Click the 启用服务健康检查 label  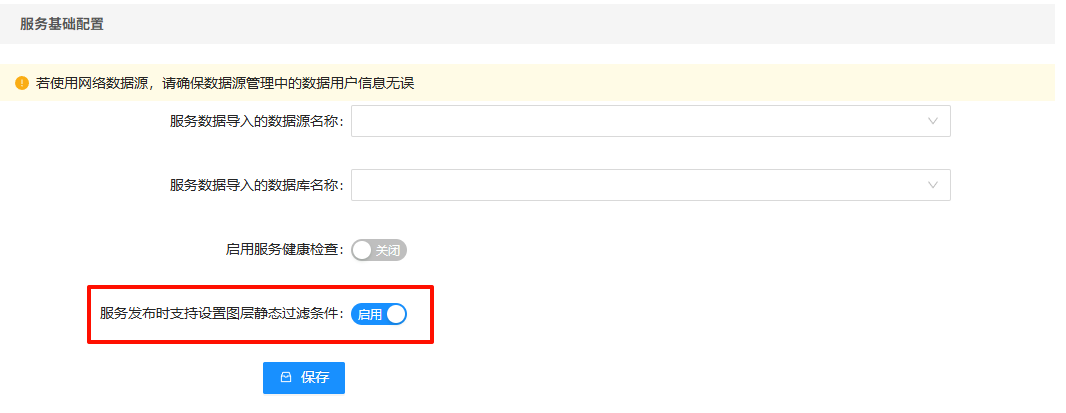tap(284, 250)
